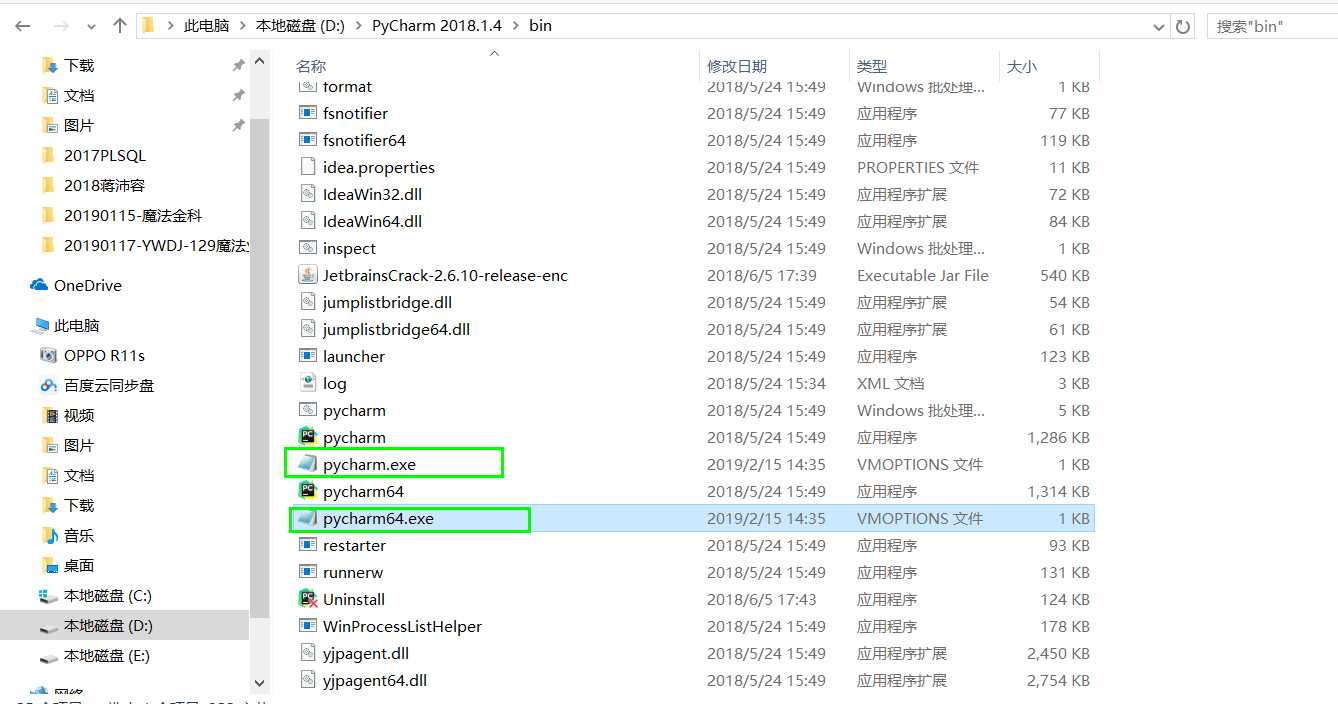Select pycharm.exe VMOPTIONS file icon
Viewport: 1338px width, 704px height.
(x=308, y=464)
